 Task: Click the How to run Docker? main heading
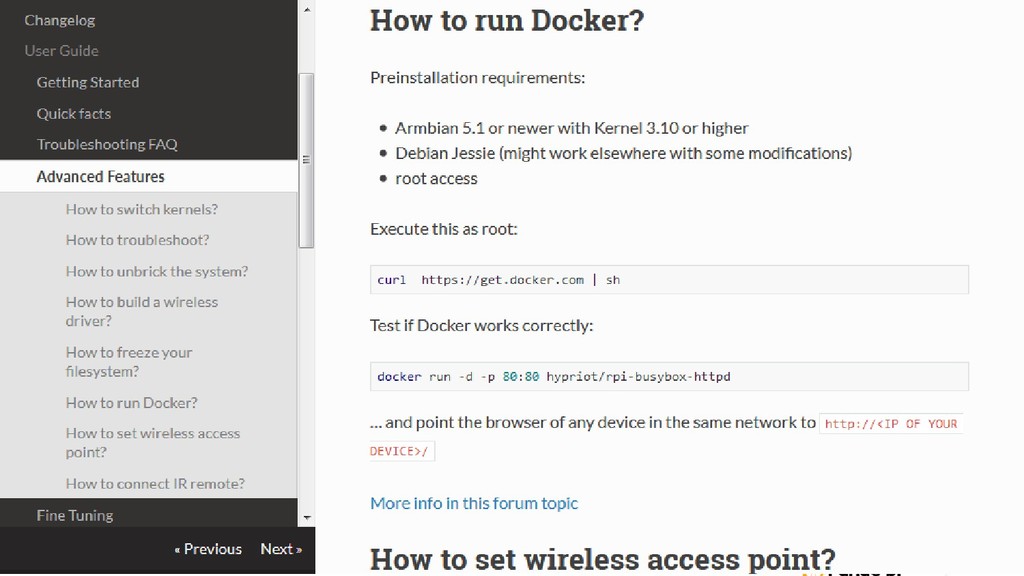pos(507,20)
